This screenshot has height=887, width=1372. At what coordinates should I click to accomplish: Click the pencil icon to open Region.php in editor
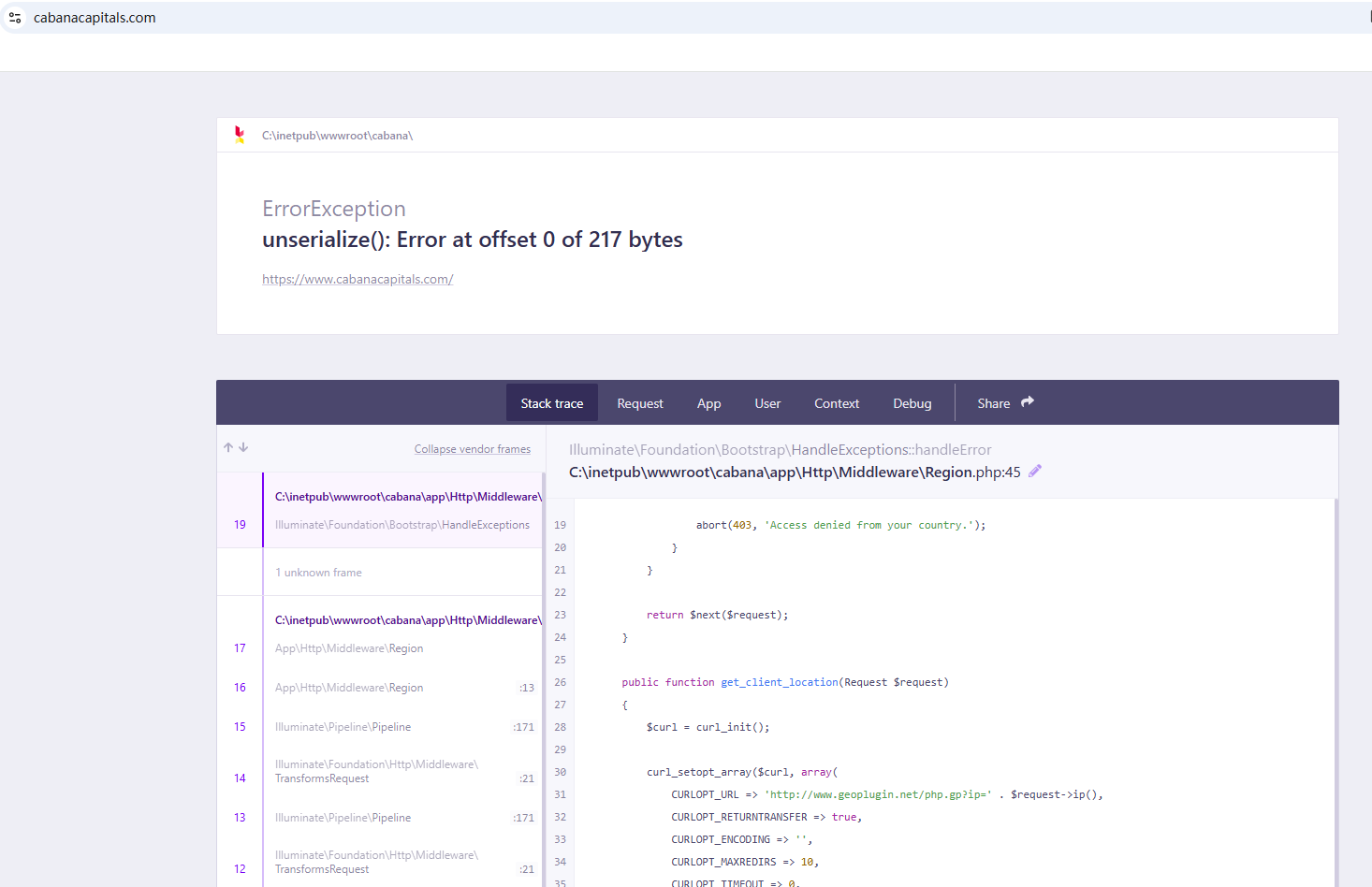(x=1034, y=472)
